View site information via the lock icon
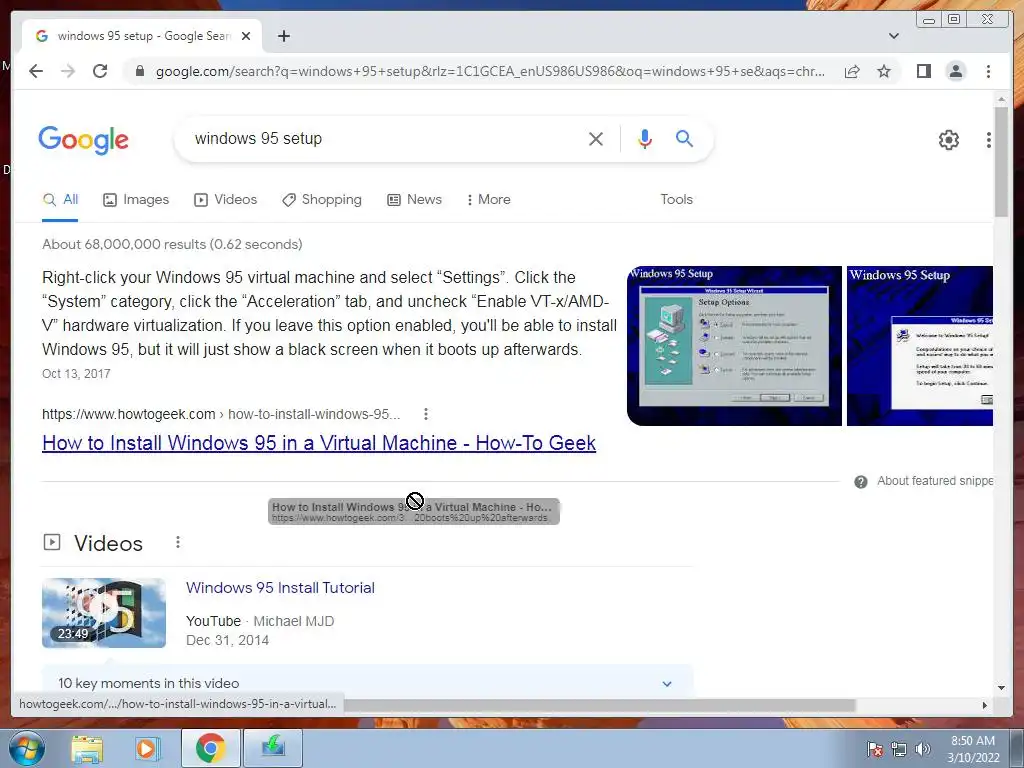 (140, 71)
